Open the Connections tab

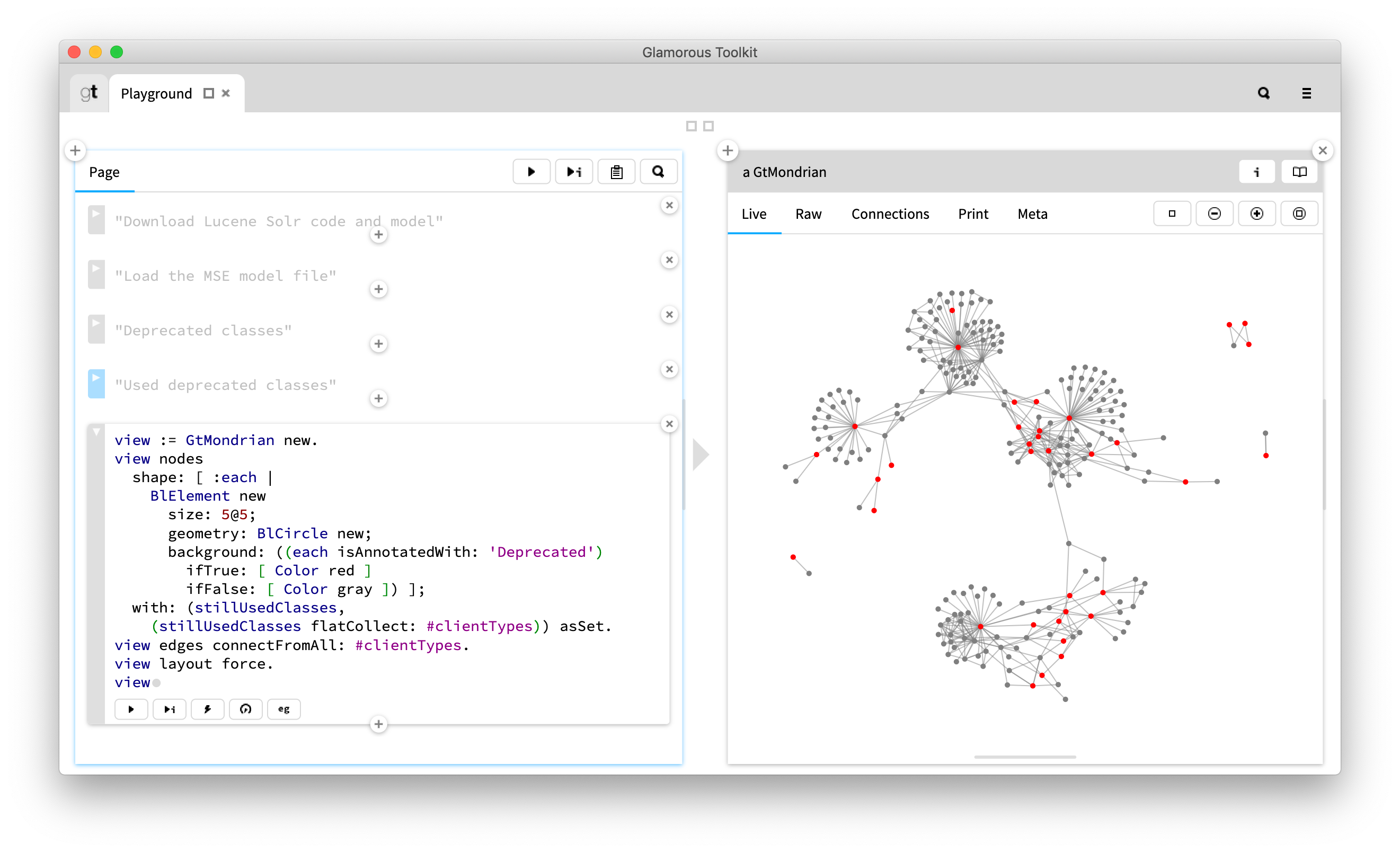click(890, 214)
